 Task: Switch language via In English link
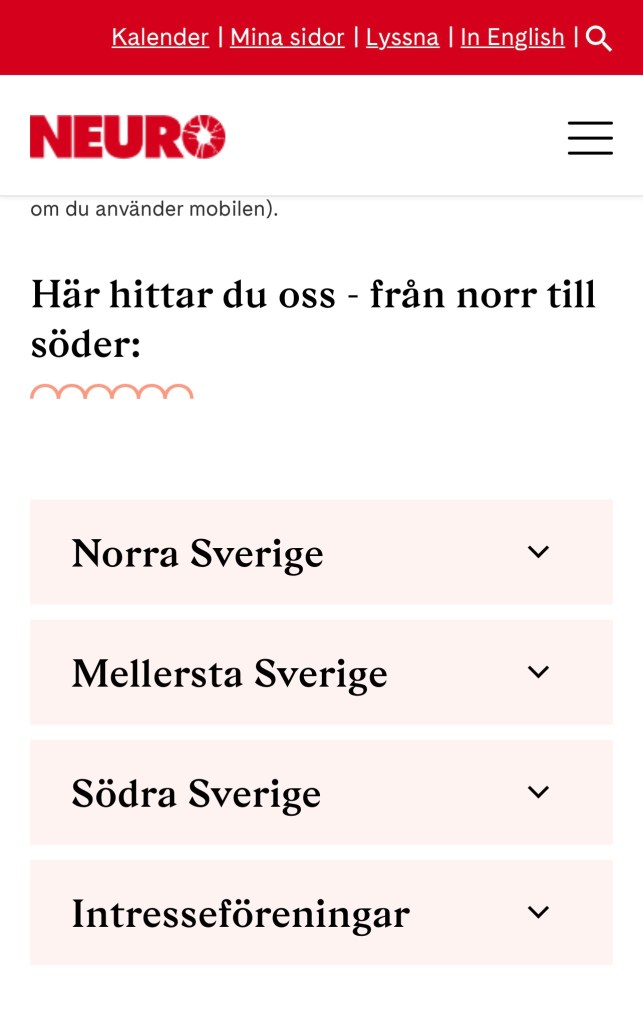(x=512, y=38)
